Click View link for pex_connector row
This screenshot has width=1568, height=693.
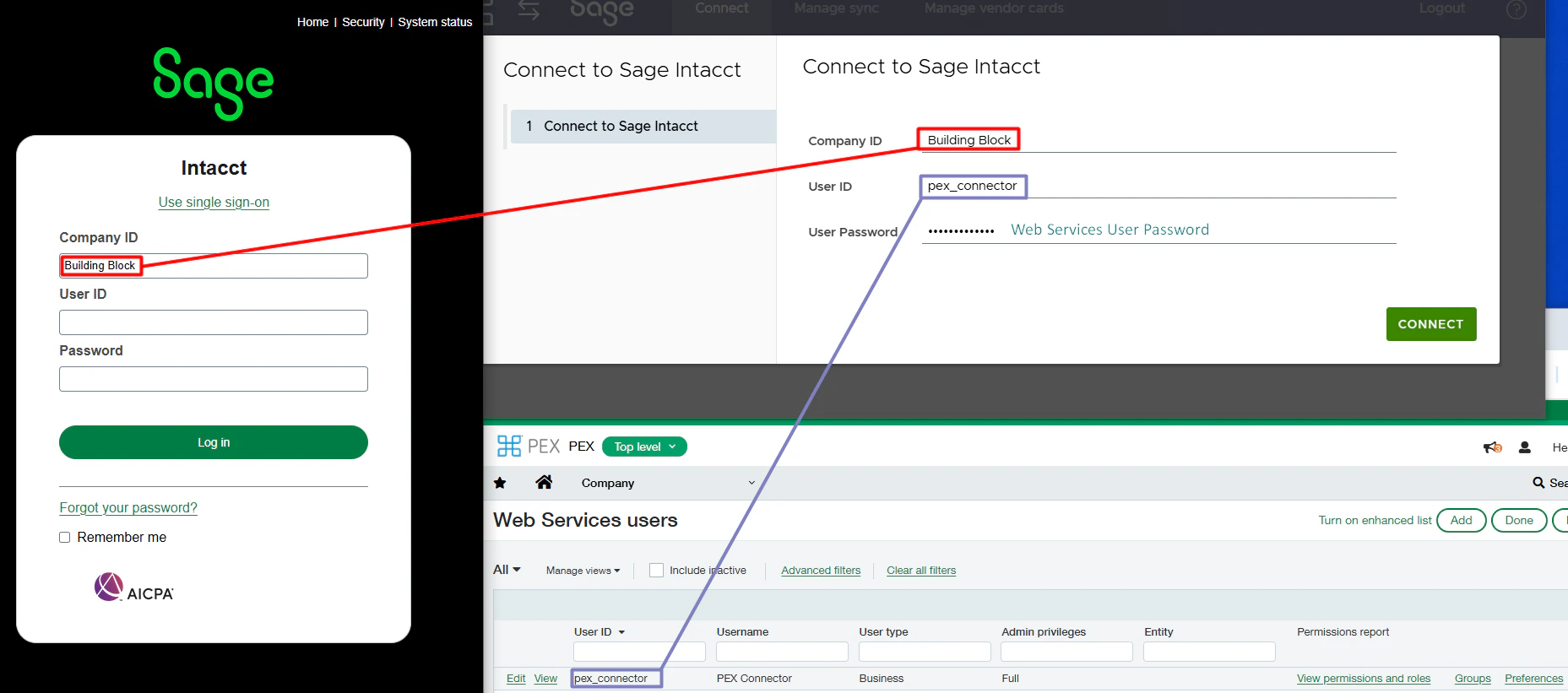[545, 679]
